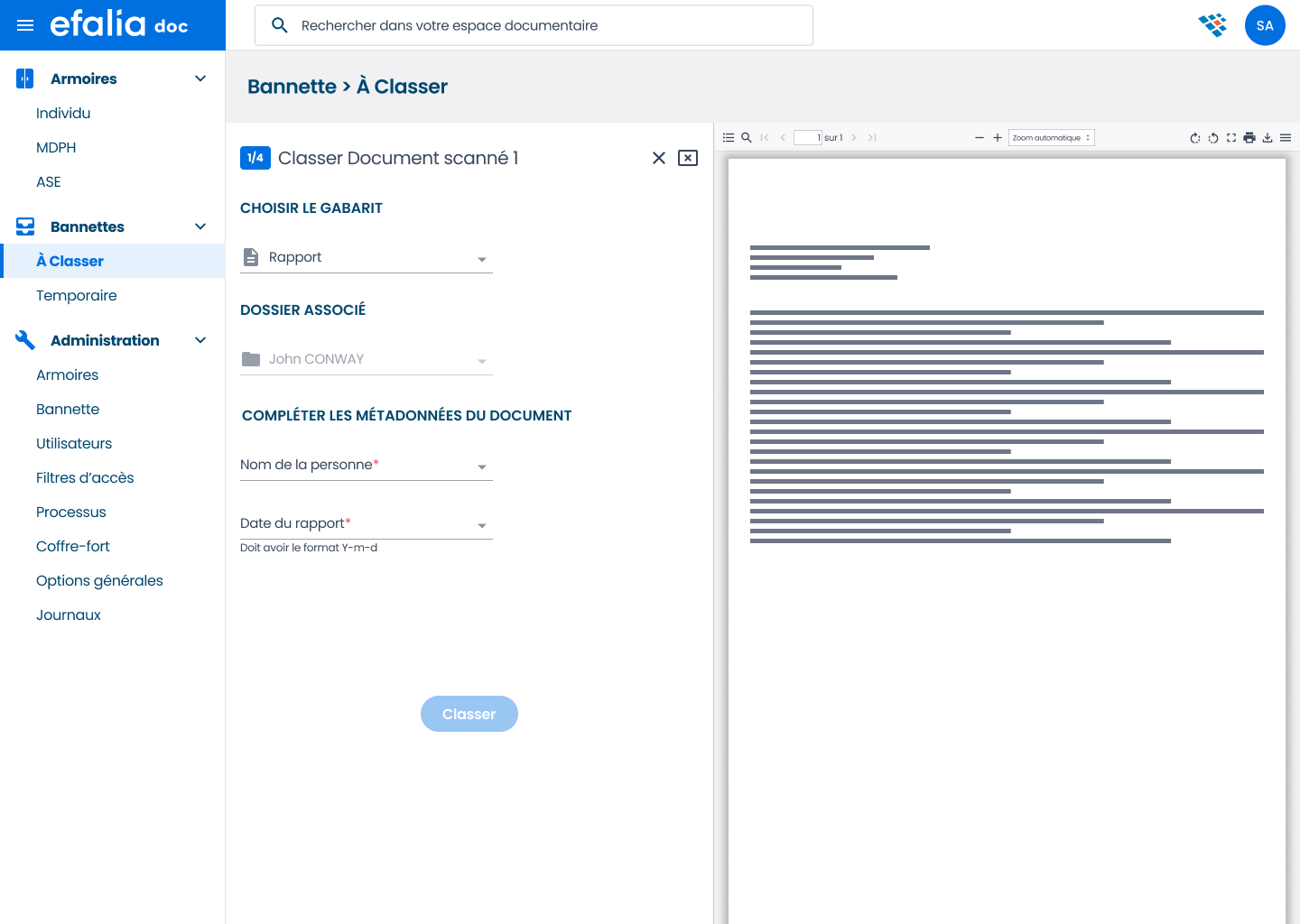
Task: Go to next page in PDF viewer
Action: 854,138
